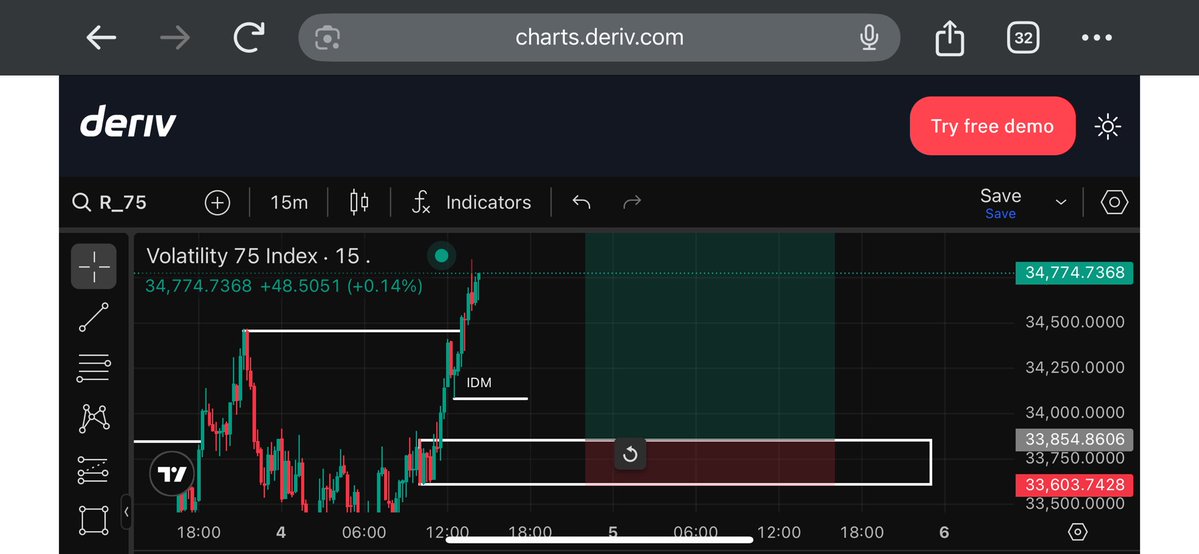Undo the last chart action
The image size is (1199, 554).
pos(581,203)
